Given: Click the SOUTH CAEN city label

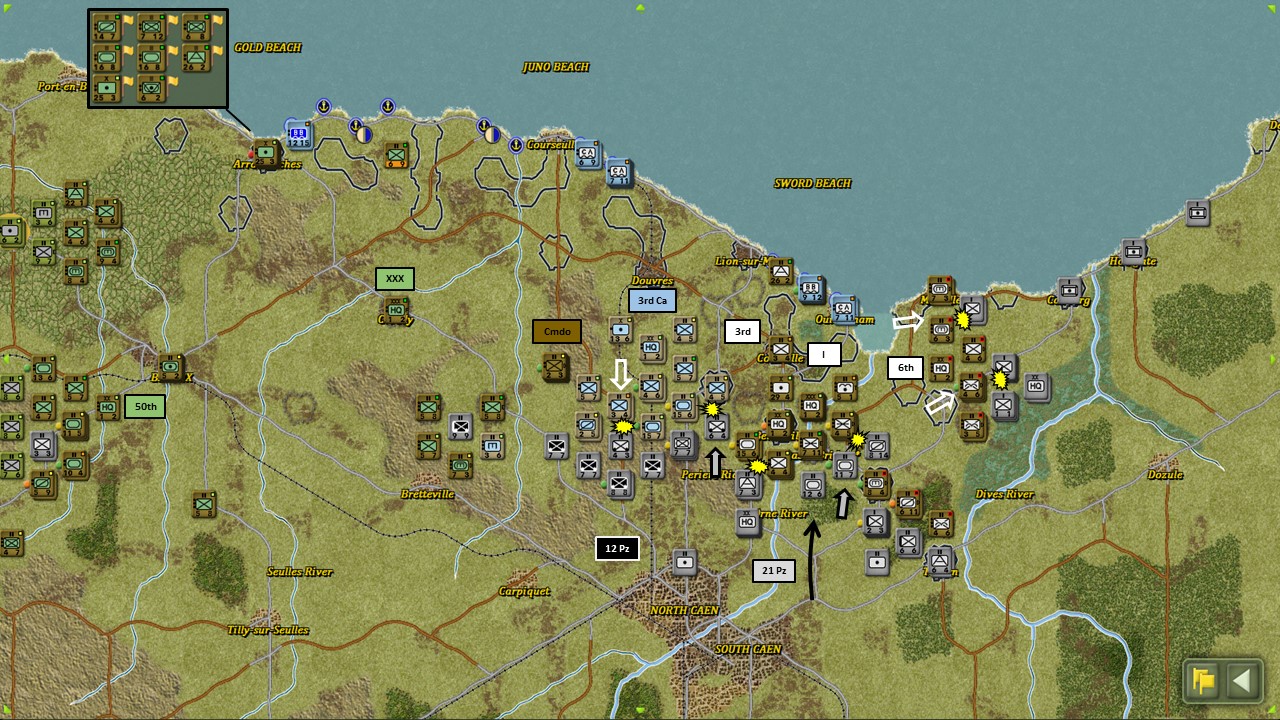Looking at the screenshot, I should click(748, 649).
